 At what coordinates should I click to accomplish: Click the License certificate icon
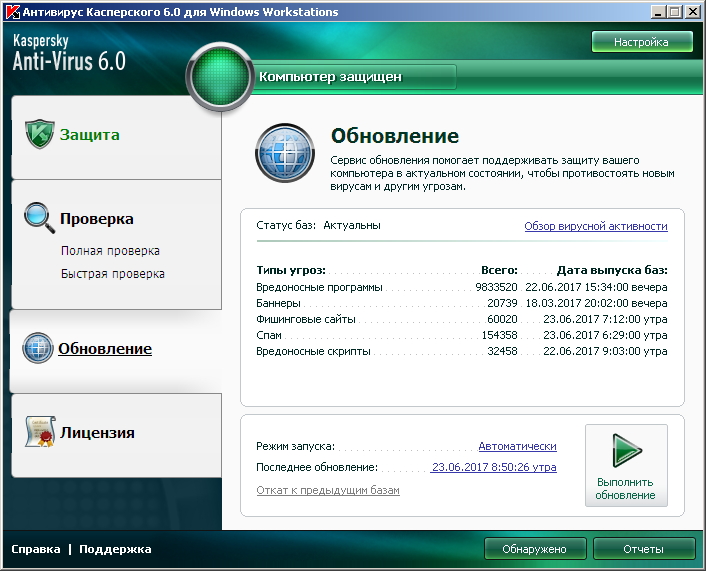tap(38, 432)
